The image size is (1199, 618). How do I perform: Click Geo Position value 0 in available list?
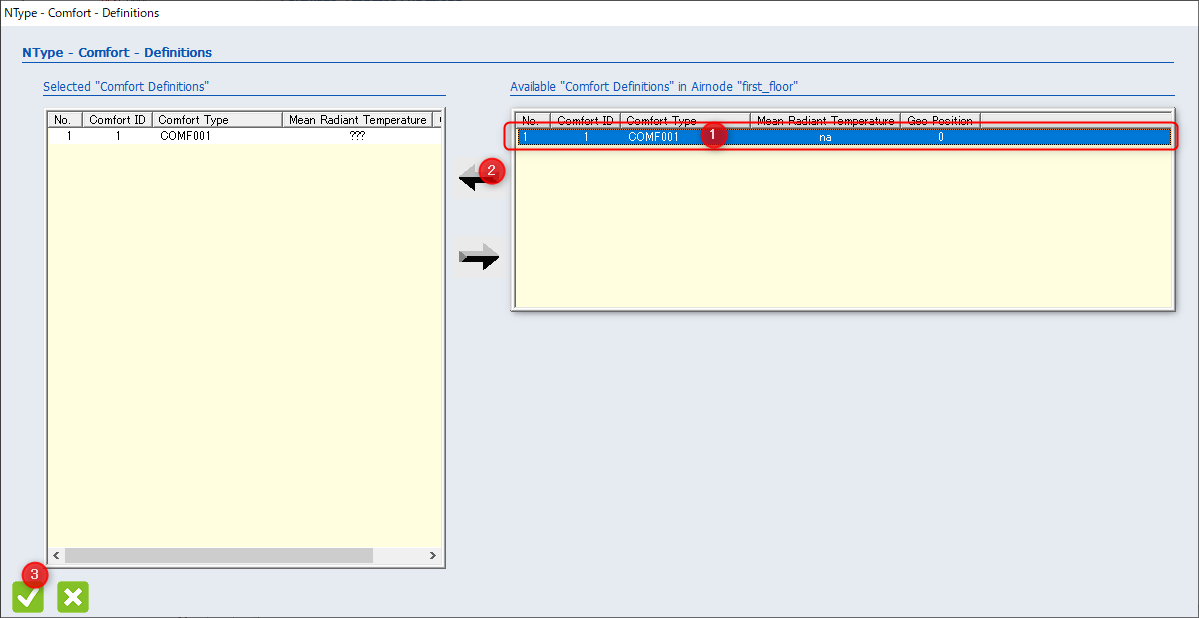click(941, 137)
